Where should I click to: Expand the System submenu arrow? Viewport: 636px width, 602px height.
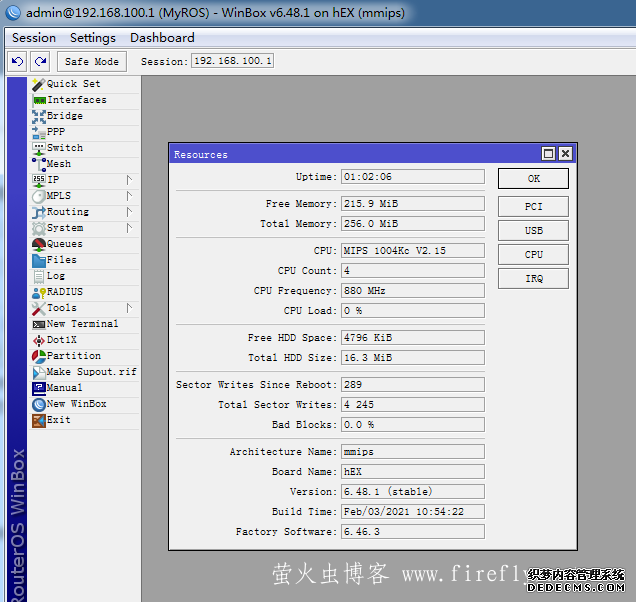(129, 228)
